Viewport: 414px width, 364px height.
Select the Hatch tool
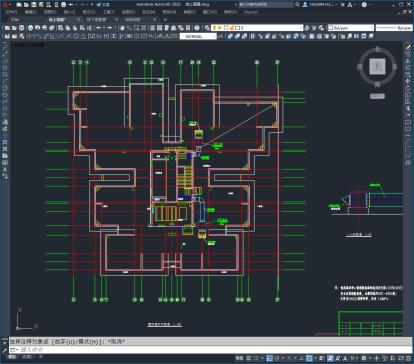point(5,142)
